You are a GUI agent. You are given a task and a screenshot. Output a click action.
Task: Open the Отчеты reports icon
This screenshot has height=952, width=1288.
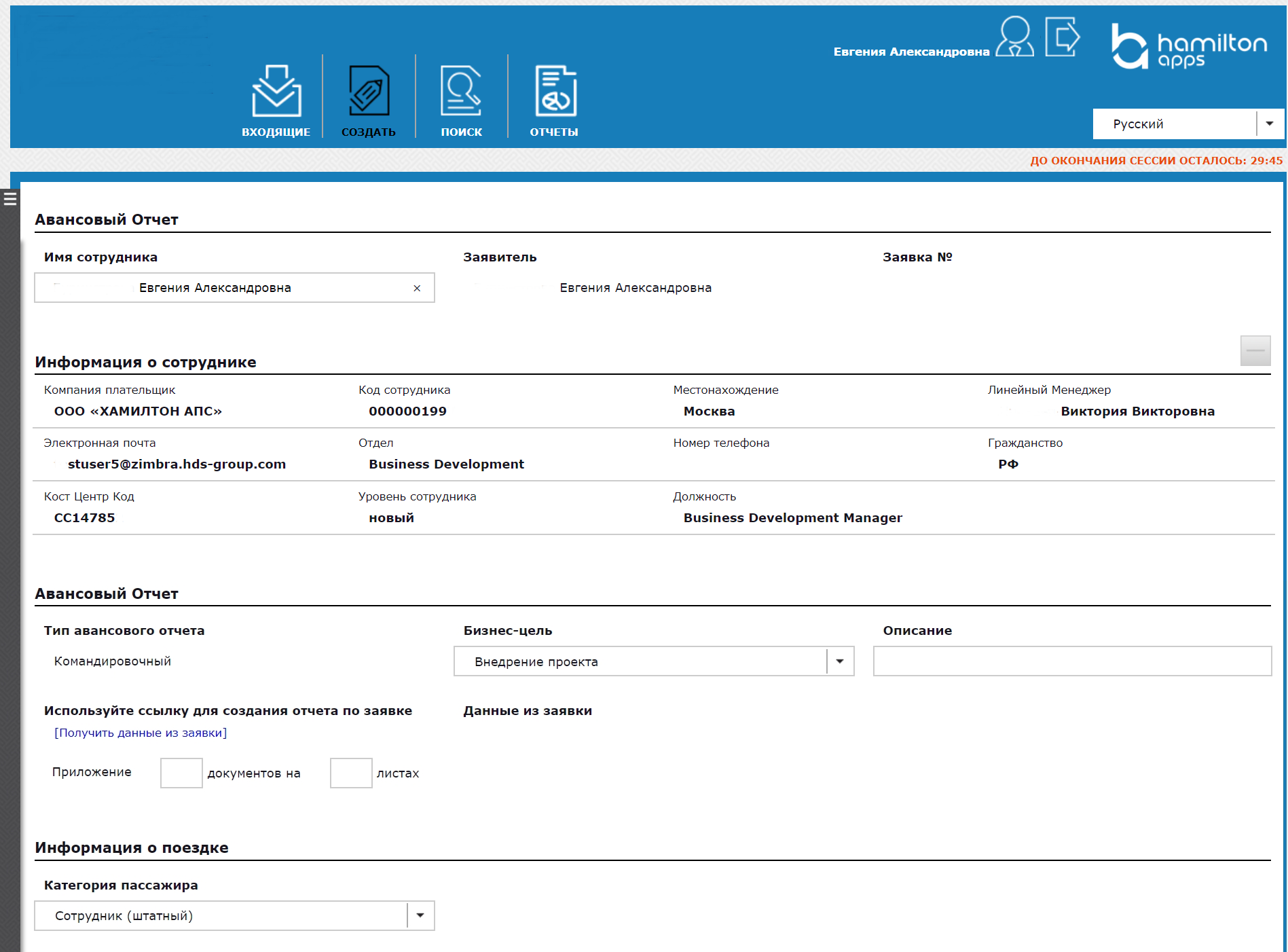[x=555, y=91]
